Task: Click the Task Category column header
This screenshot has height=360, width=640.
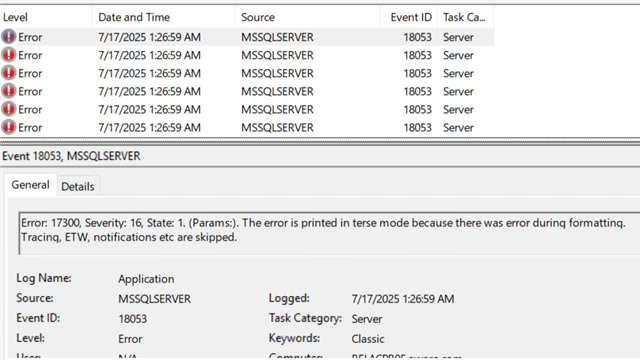Action: (466, 17)
